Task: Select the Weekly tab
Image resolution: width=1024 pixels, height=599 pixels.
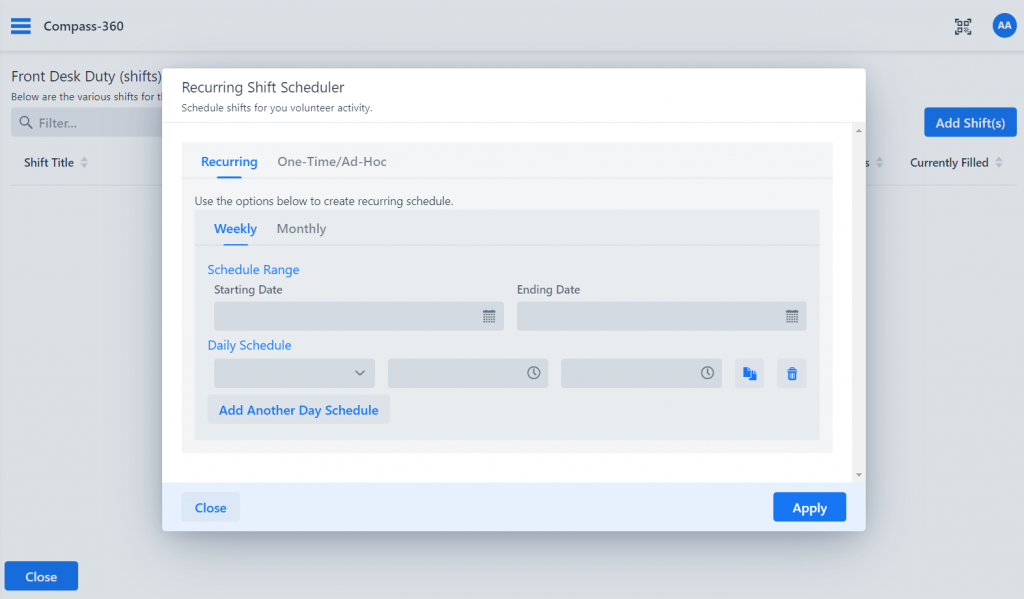Action: click(x=235, y=229)
